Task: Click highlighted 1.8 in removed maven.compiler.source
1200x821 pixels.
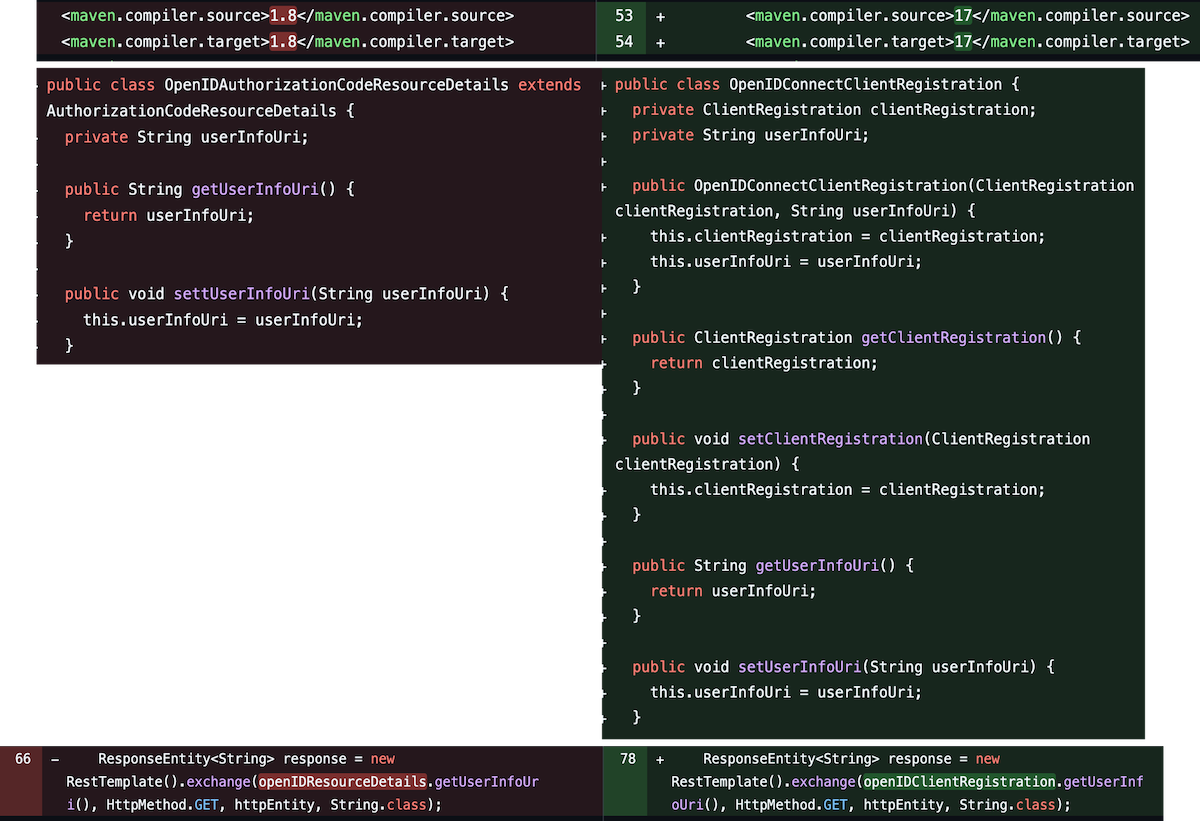Action: (x=283, y=16)
